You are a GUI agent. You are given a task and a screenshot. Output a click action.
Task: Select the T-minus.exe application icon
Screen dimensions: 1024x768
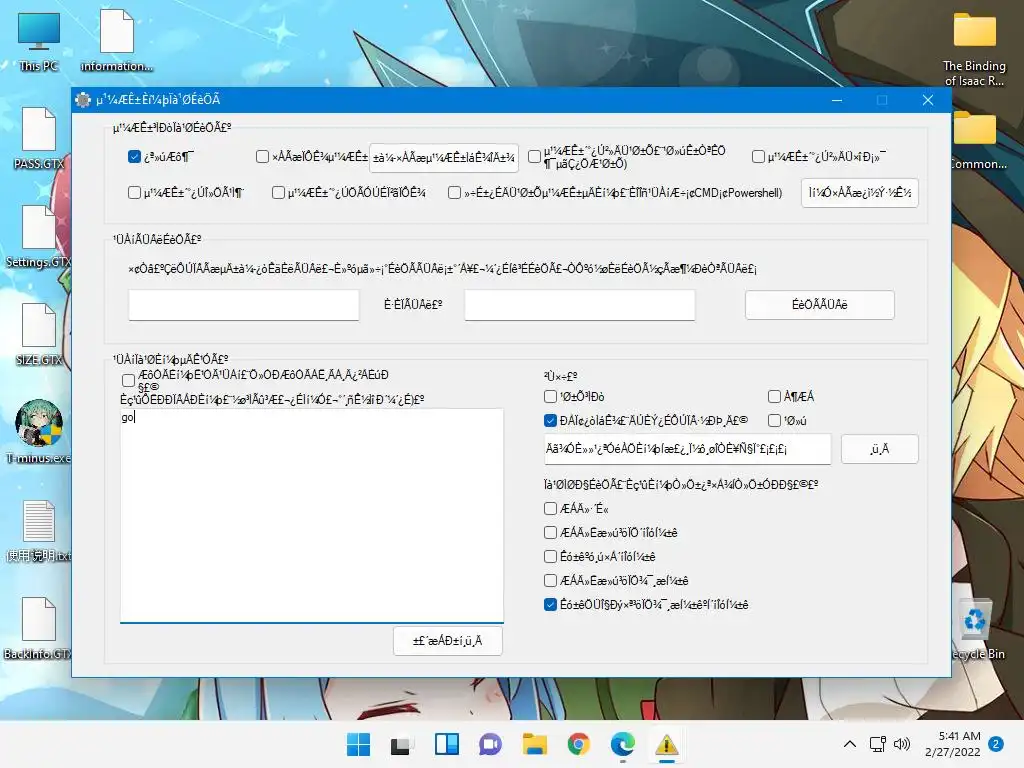tap(39, 431)
